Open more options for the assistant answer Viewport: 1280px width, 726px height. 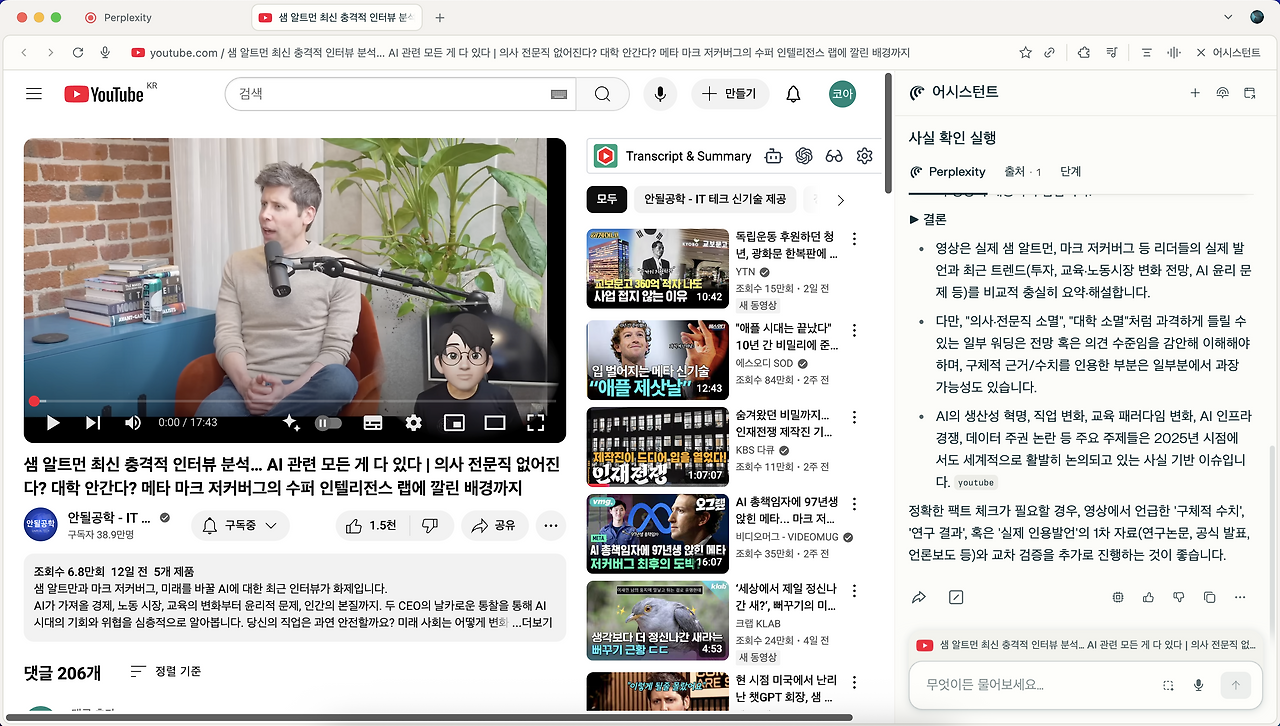(x=1241, y=597)
